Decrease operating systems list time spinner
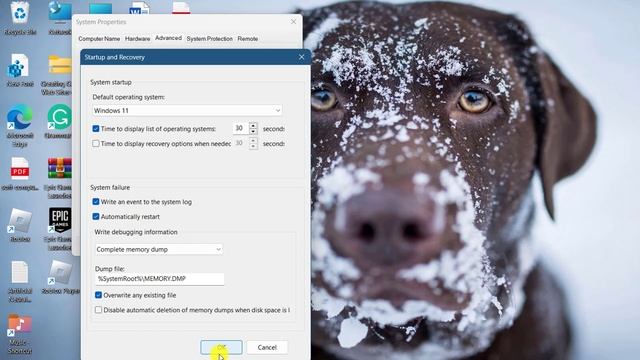Viewport: 640px width, 360px height. (253, 131)
